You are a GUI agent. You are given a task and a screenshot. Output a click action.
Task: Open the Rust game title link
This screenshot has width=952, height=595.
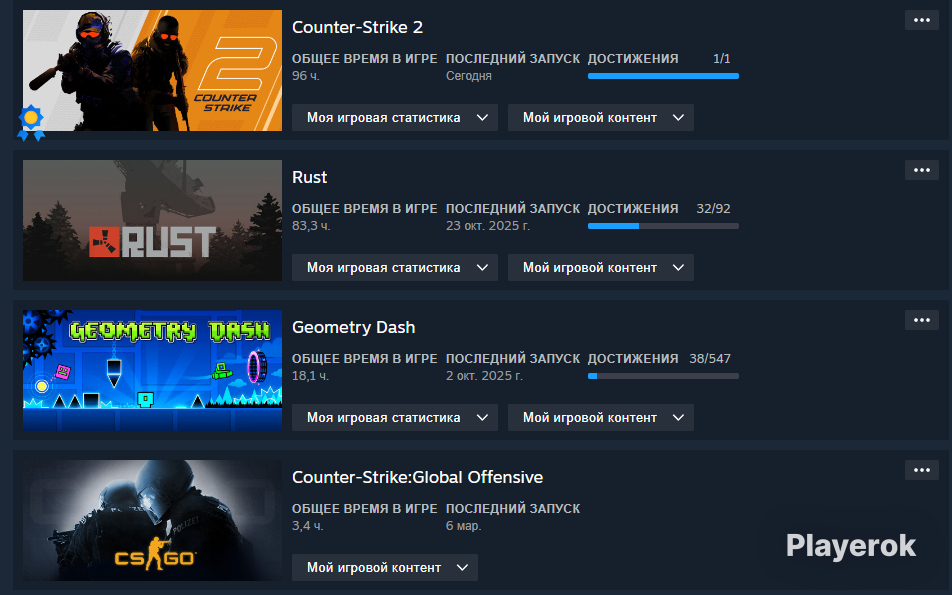310,177
